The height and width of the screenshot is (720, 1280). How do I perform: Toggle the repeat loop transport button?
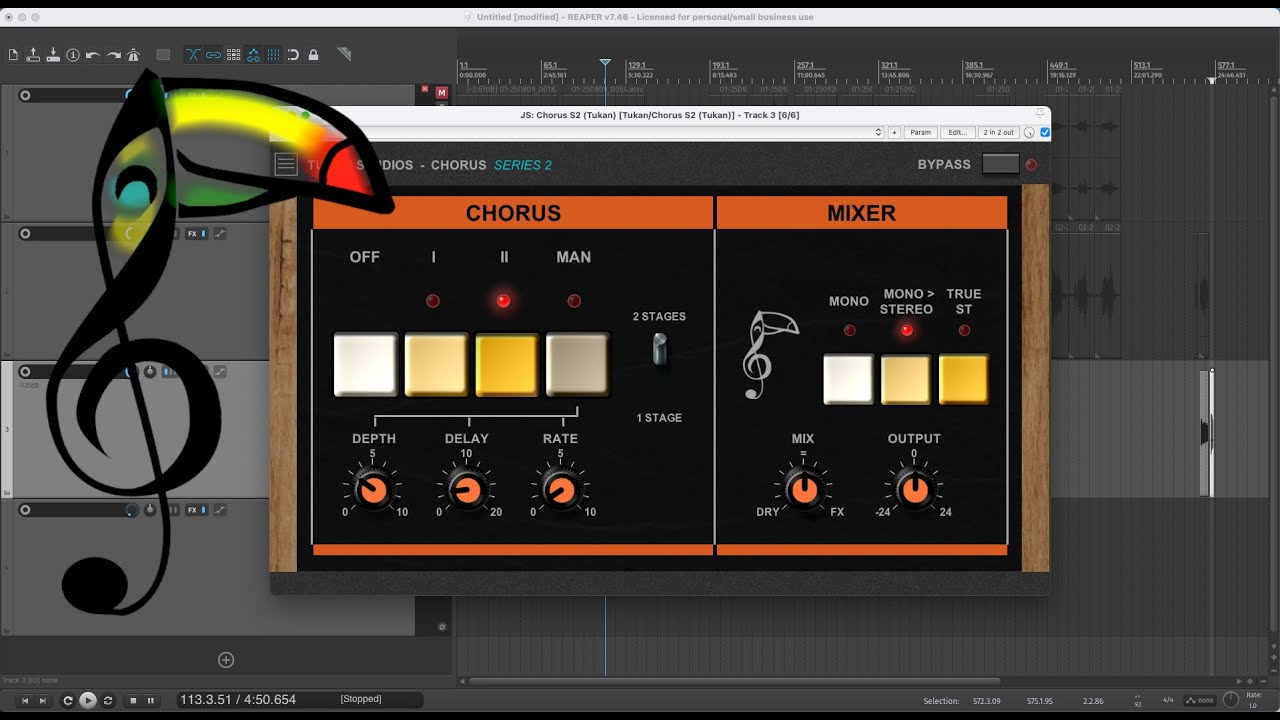[x=108, y=700]
